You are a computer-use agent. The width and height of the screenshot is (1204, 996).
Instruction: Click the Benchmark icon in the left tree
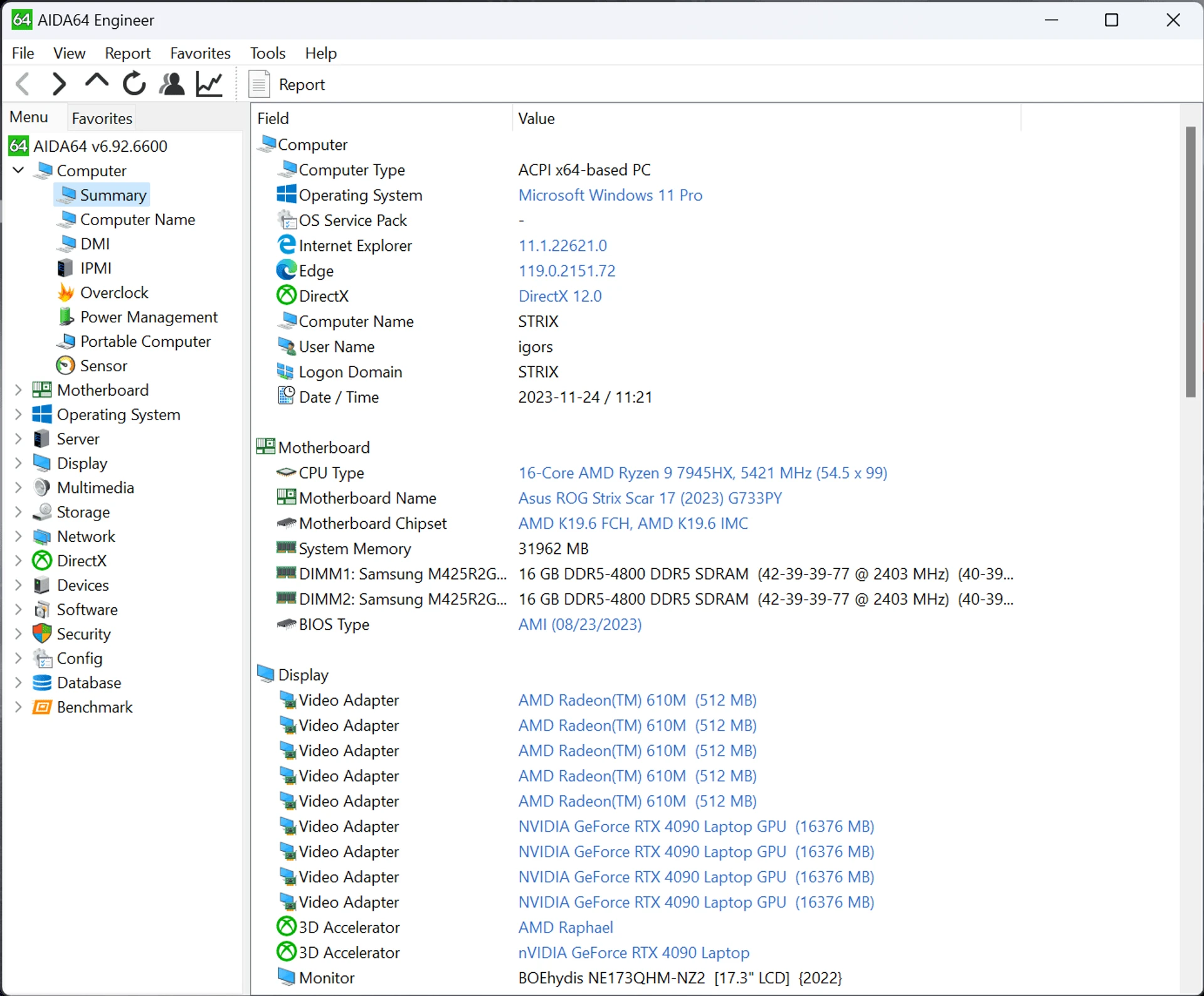click(x=42, y=707)
